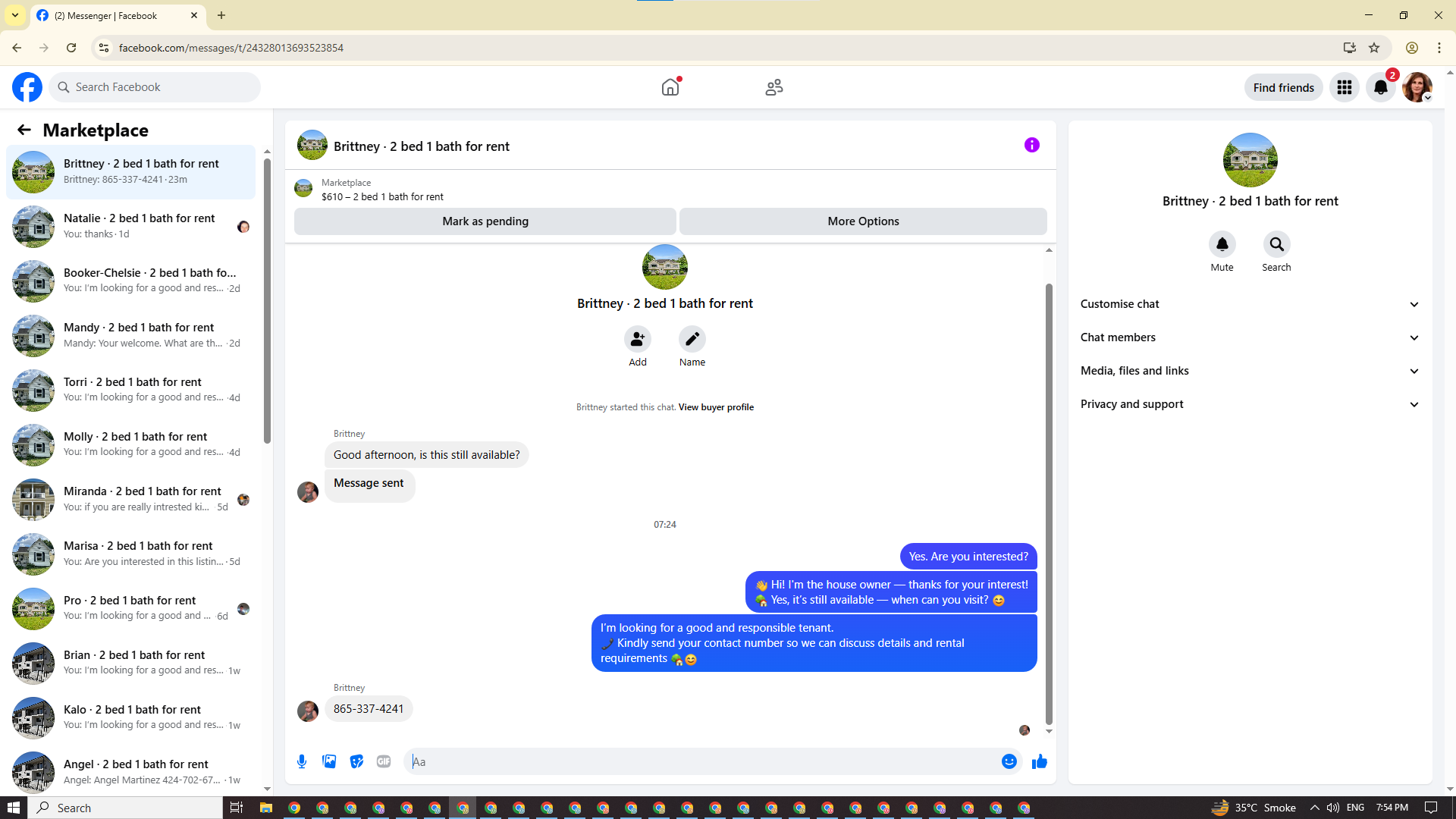
Task: Open the Molly rental conversation
Action: click(x=130, y=445)
